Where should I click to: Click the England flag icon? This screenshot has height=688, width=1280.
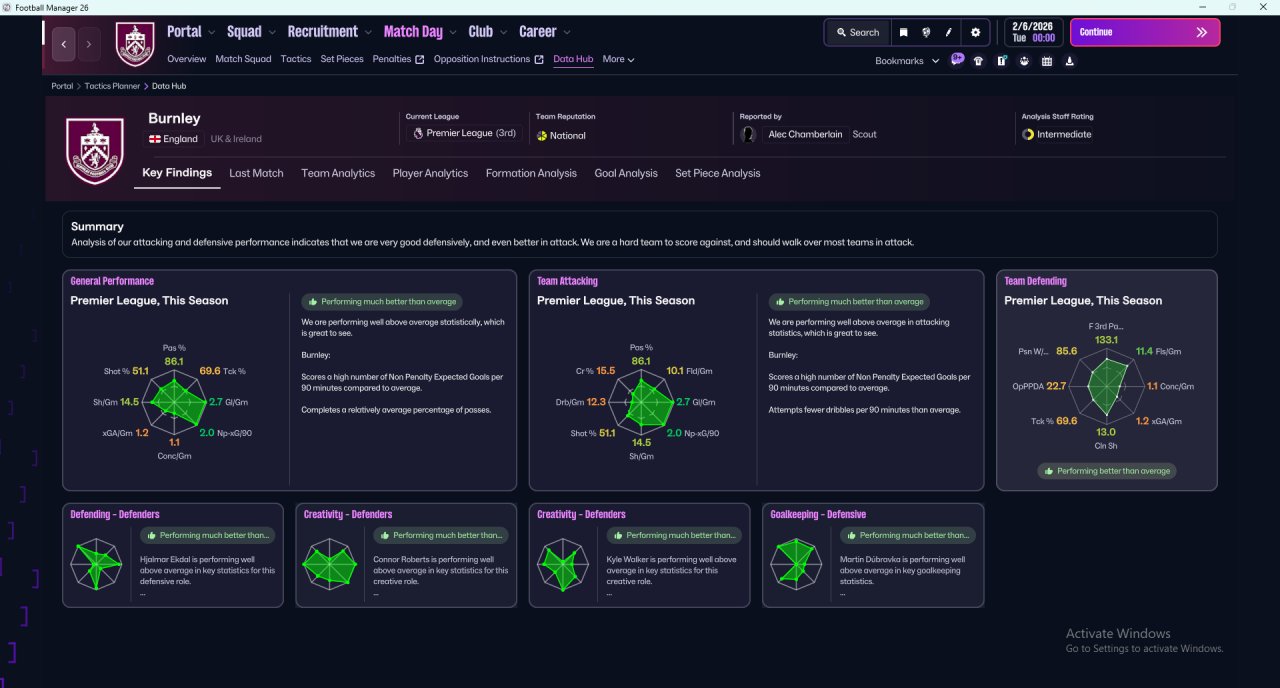(155, 139)
